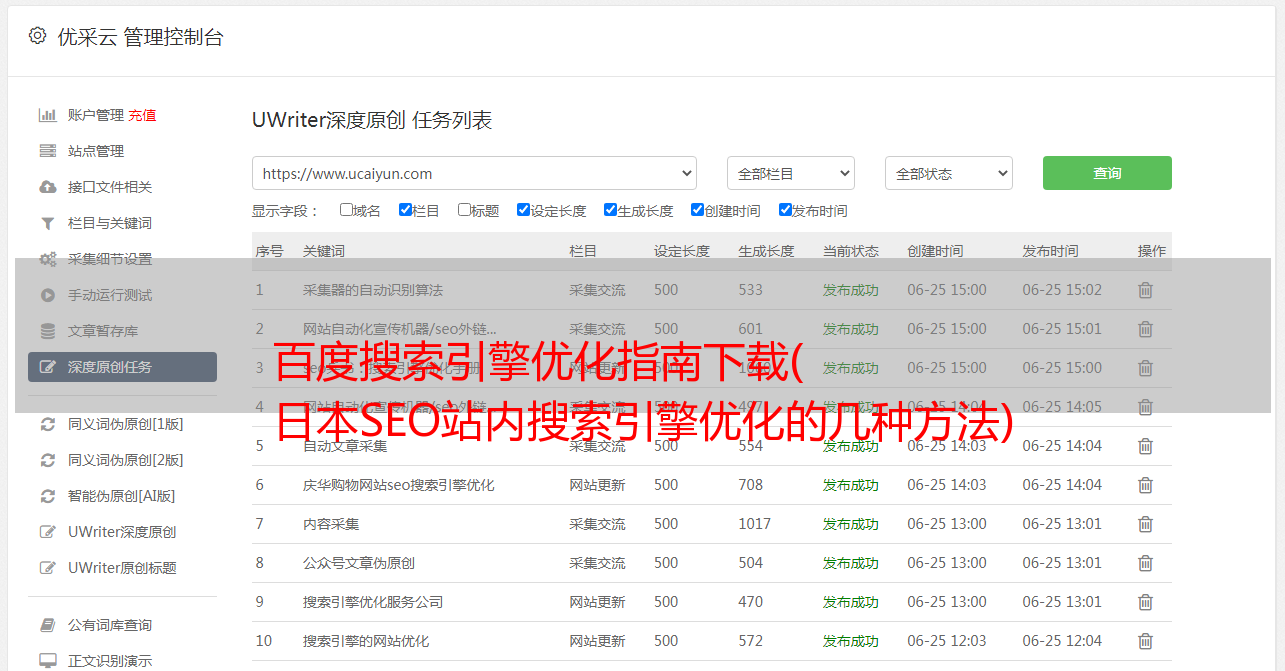Delete the 搜索引擎的网站优化 task
The width and height of the screenshot is (1285, 671).
[x=1145, y=641]
